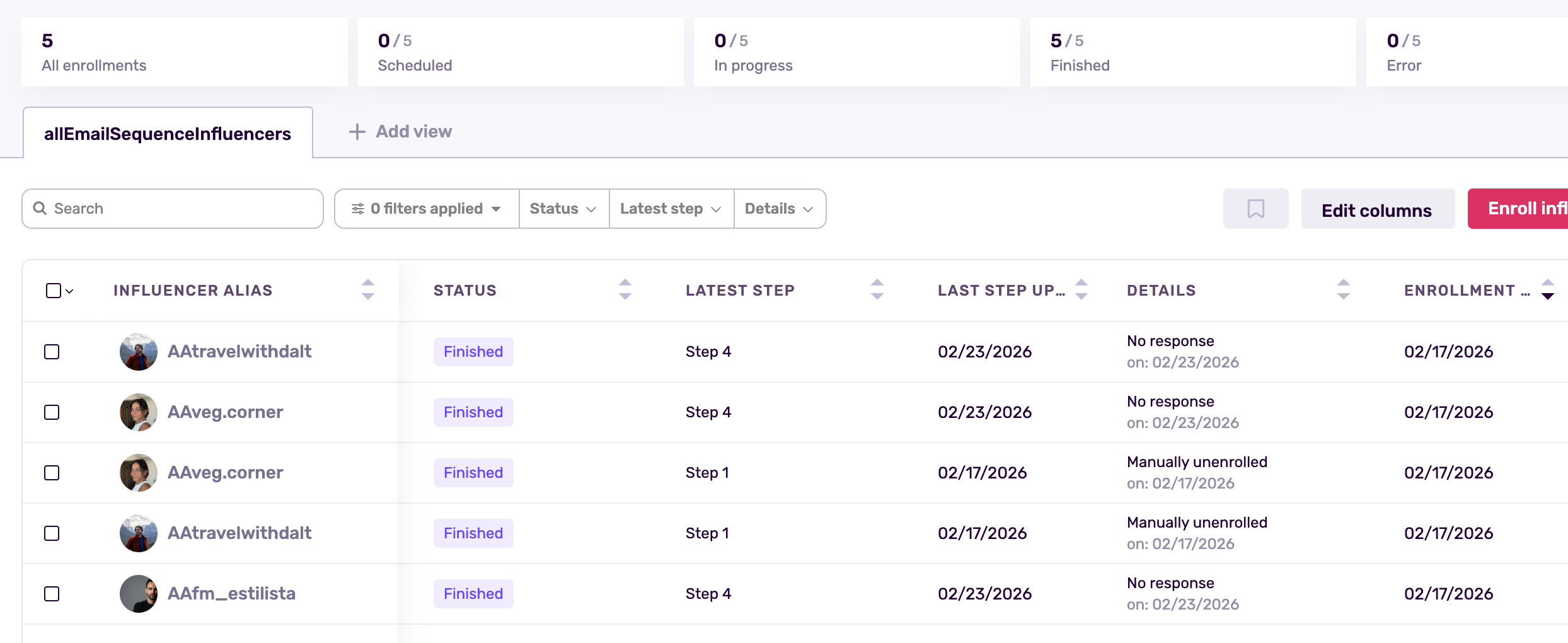Sort by the Latest Step column arrows

point(877,289)
